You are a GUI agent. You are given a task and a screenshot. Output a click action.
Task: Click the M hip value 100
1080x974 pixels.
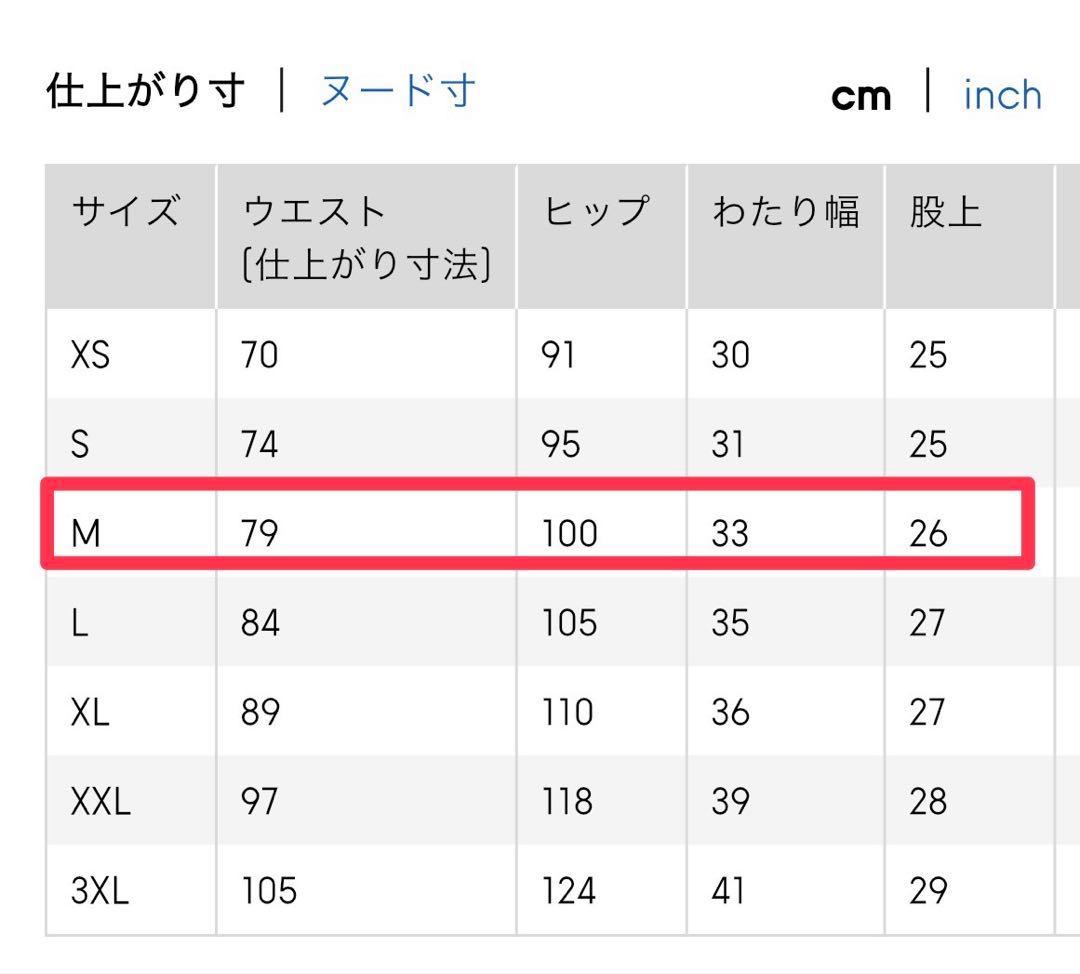tap(569, 534)
